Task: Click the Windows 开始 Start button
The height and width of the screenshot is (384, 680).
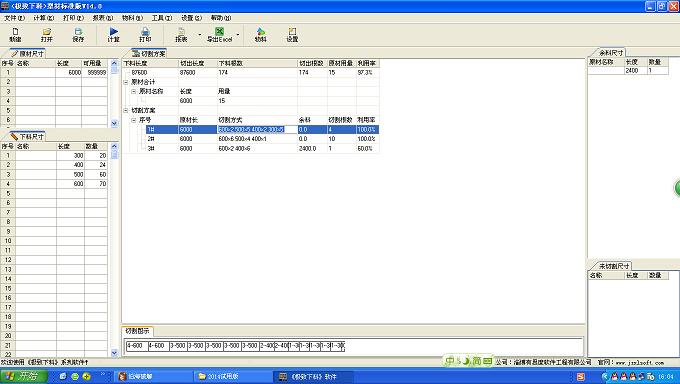Action: click(x=24, y=376)
